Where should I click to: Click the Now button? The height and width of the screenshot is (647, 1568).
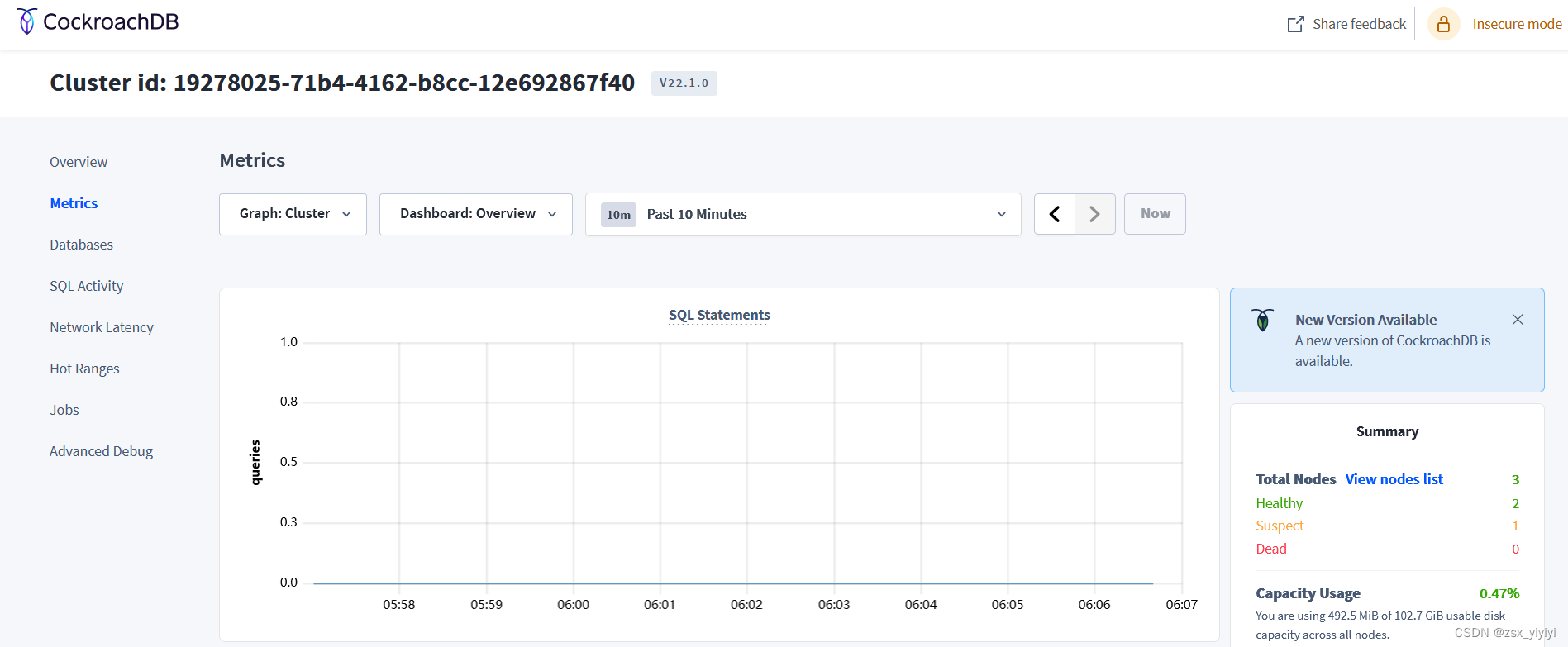click(1155, 214)
